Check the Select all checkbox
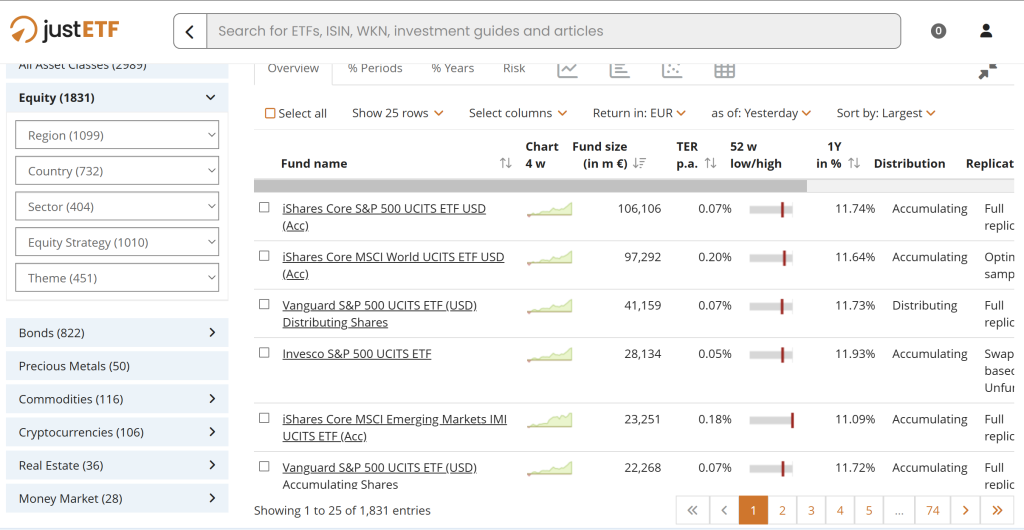The image size is (1024, 530). point(270,114)
